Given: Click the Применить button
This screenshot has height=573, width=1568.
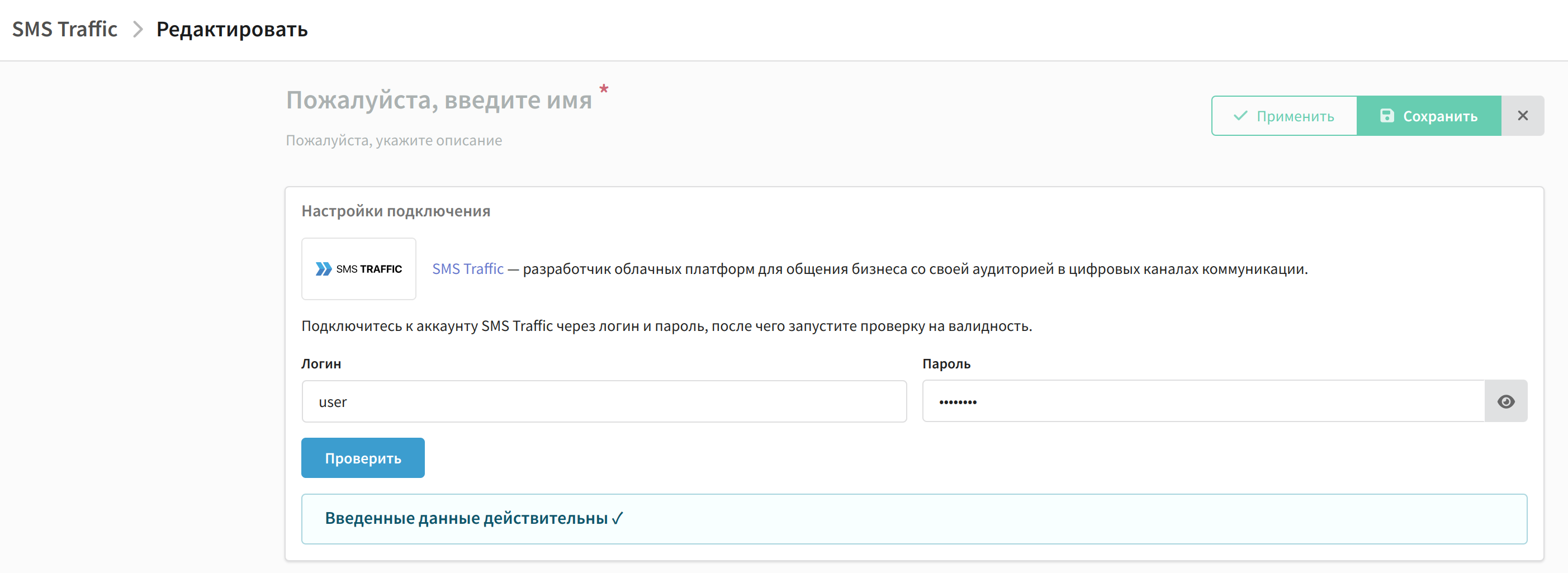Looking at the screenshot, I should [1283, 116].
